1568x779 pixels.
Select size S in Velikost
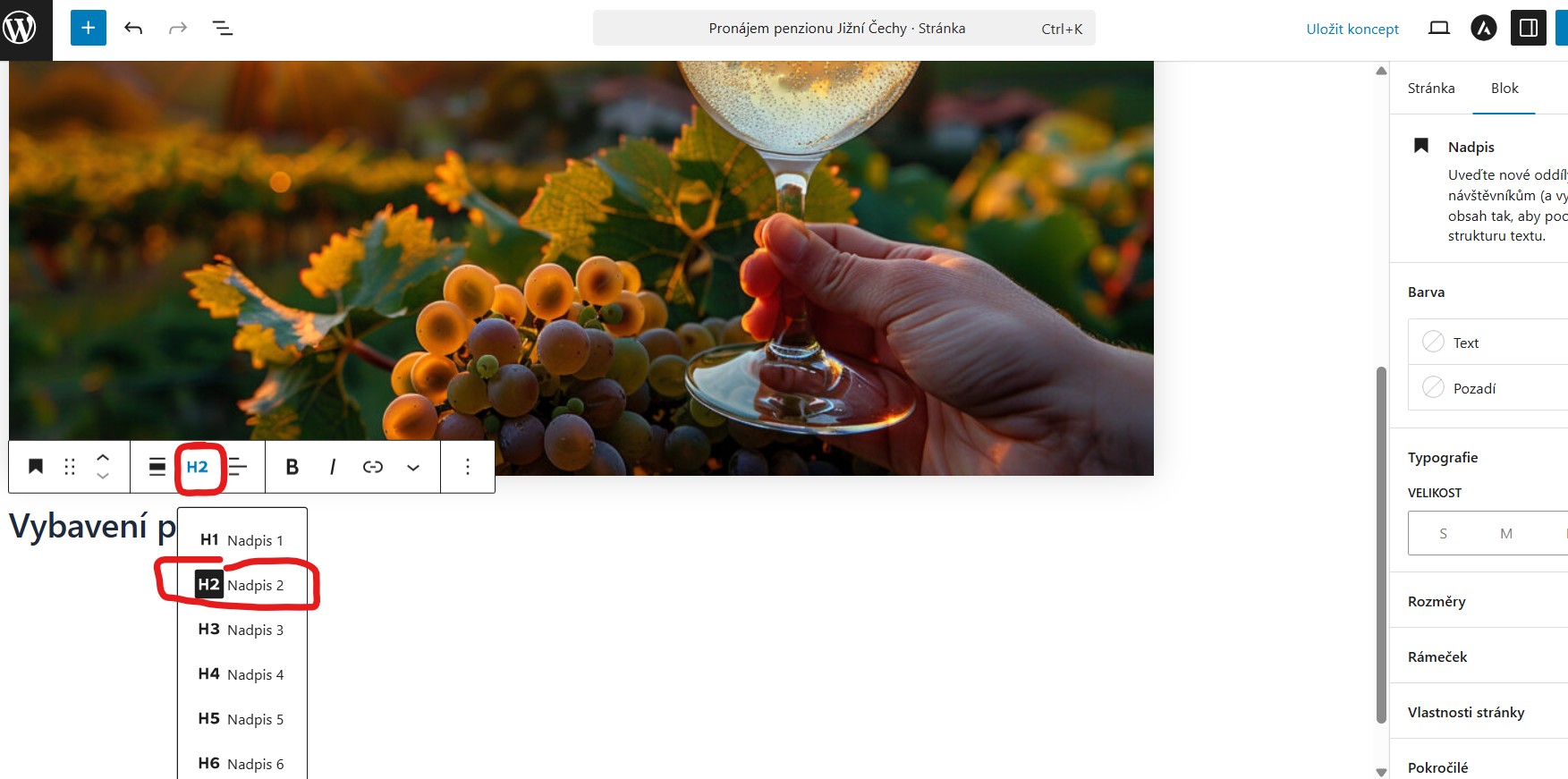(x=1443, y=533)
